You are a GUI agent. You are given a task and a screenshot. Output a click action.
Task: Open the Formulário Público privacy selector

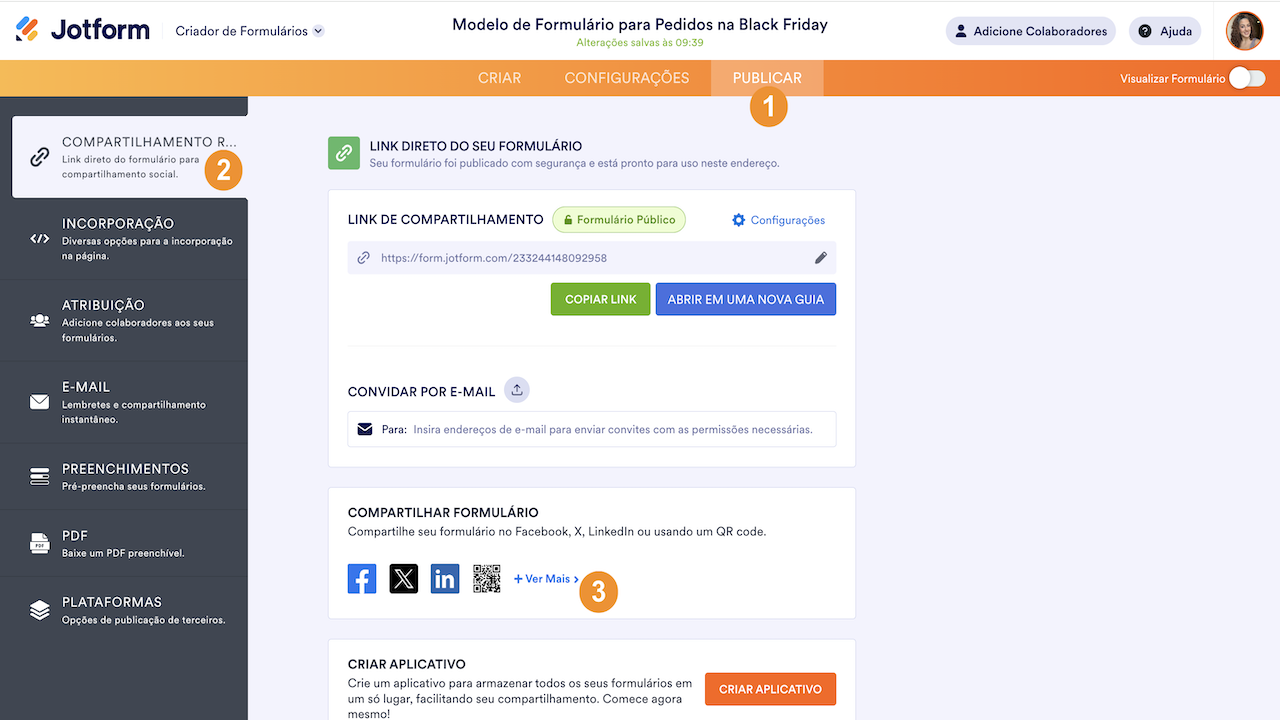619,220
